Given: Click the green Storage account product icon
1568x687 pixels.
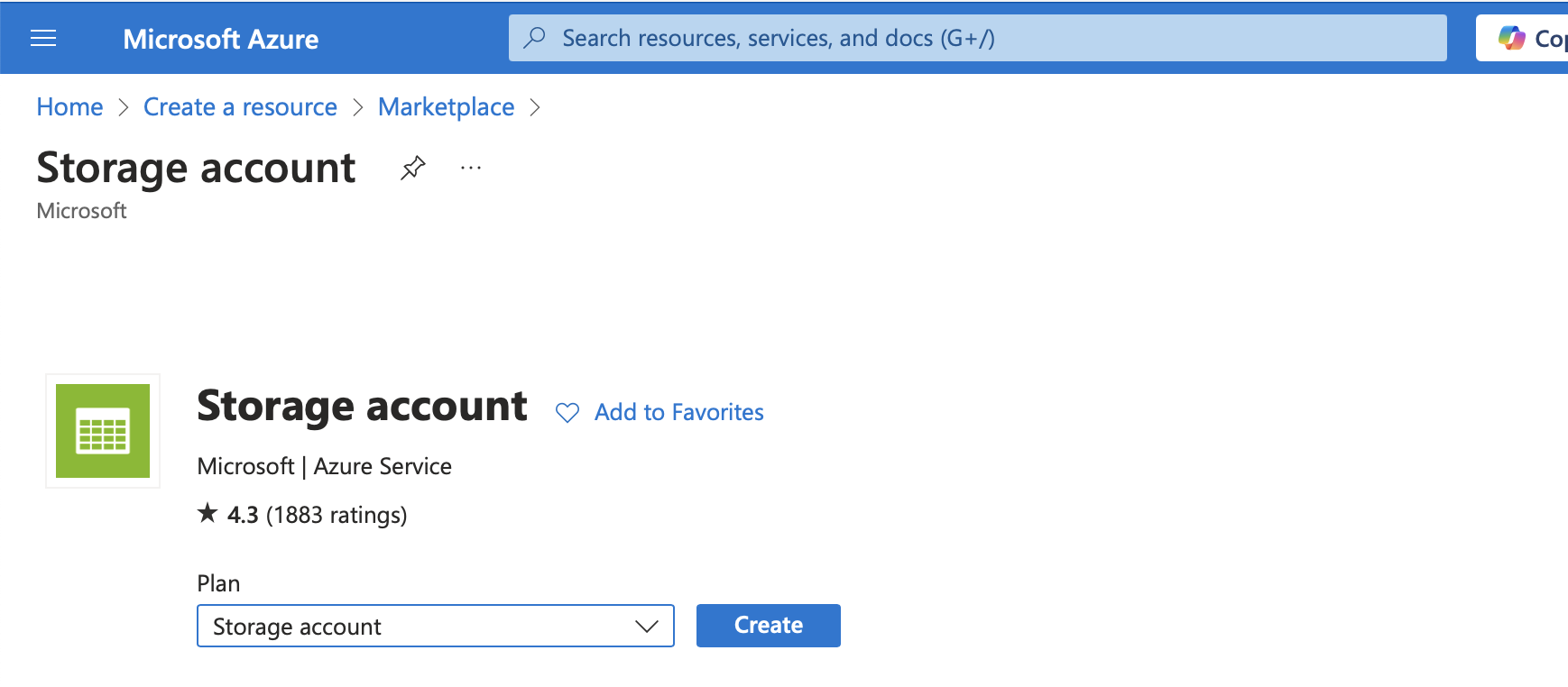Looking at the screenshot, I should pyautogui.click(x=103, y=431).
